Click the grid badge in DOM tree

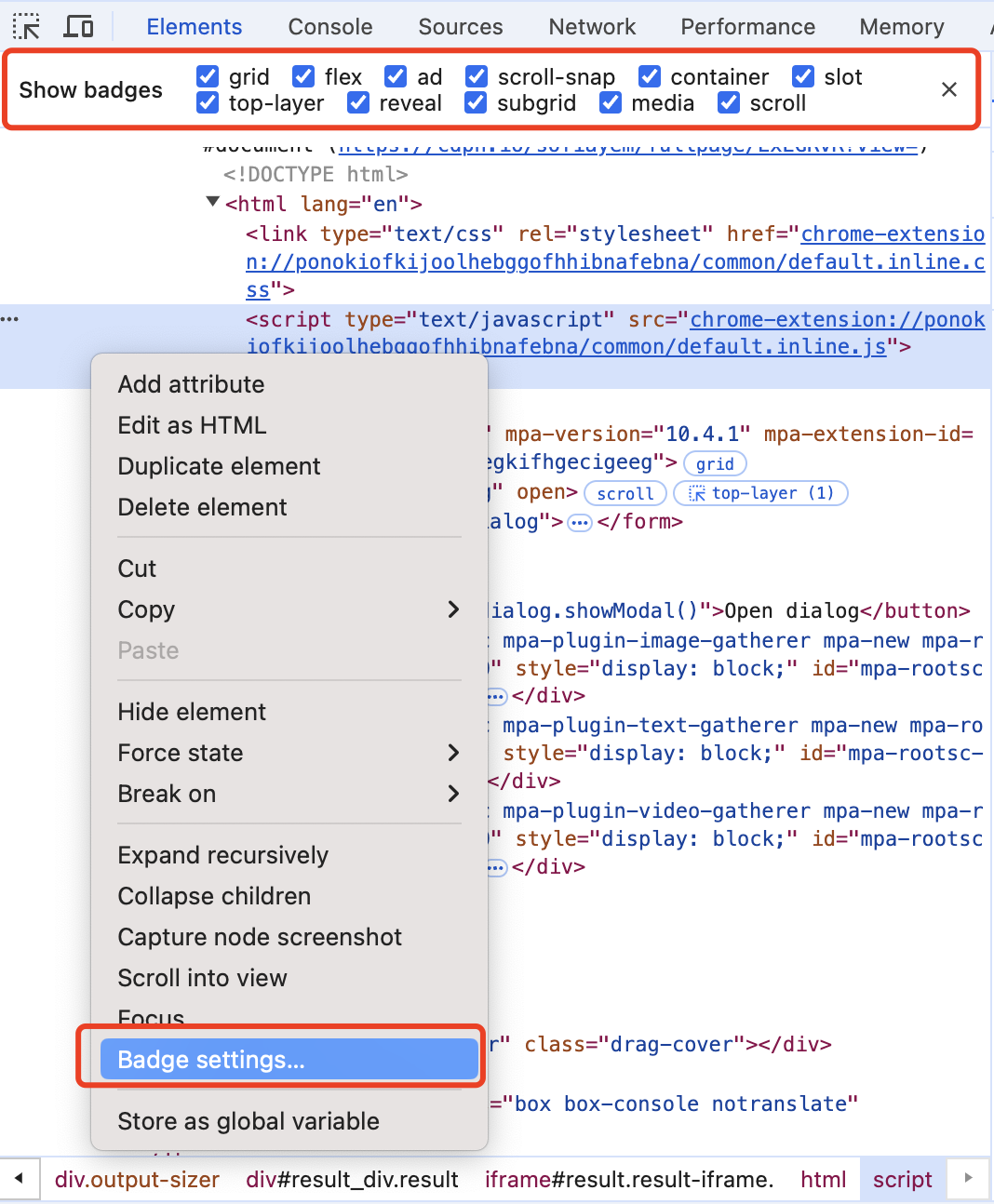pos(715,463)
